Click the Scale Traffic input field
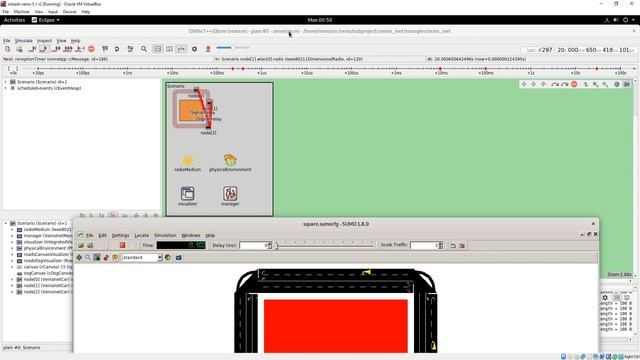The height and width of the screenshot is (360, 640). pyautogui.click(x=424, y=245)
